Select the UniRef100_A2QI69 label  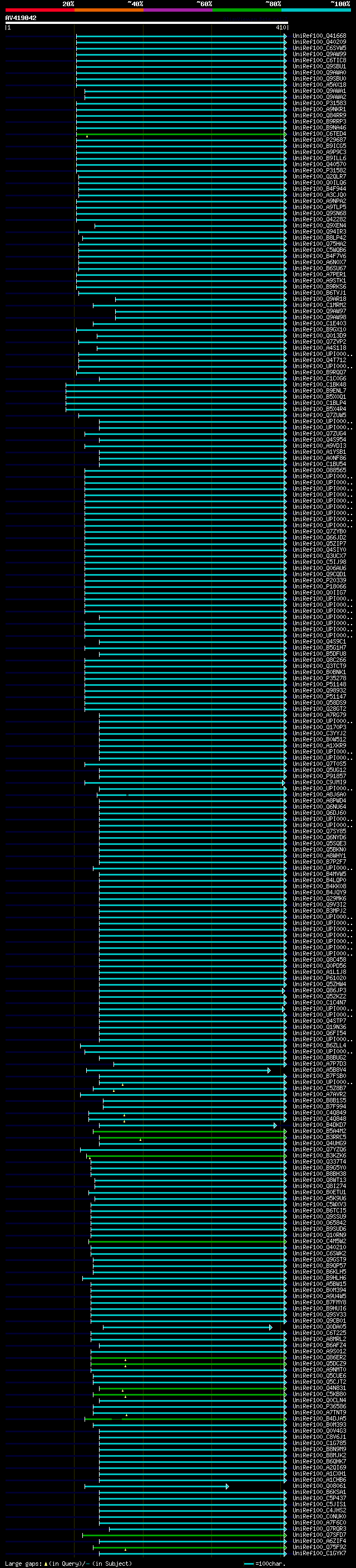pos(319,1467)
